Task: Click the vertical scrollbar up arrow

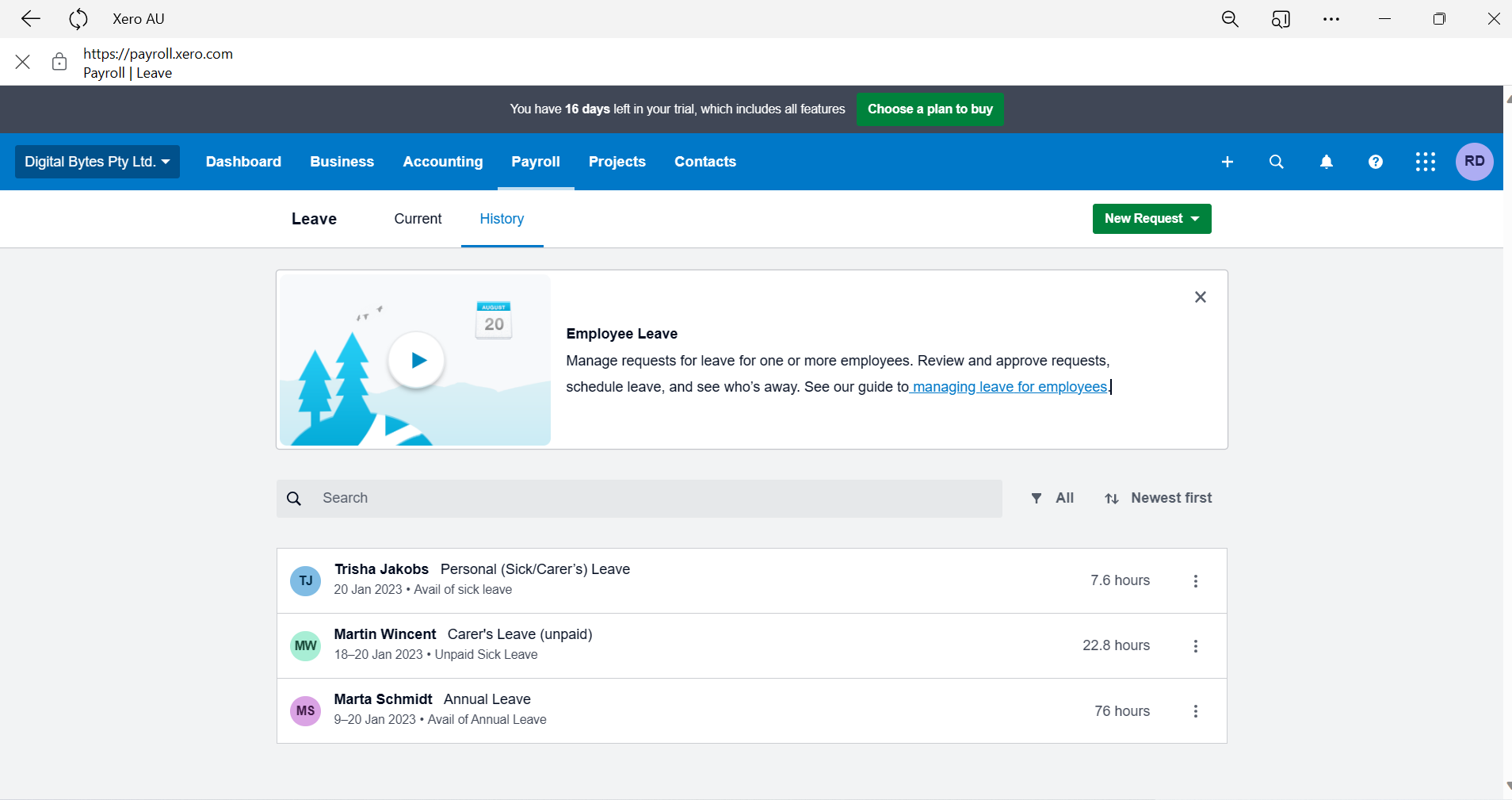Action: [1507, 98]
